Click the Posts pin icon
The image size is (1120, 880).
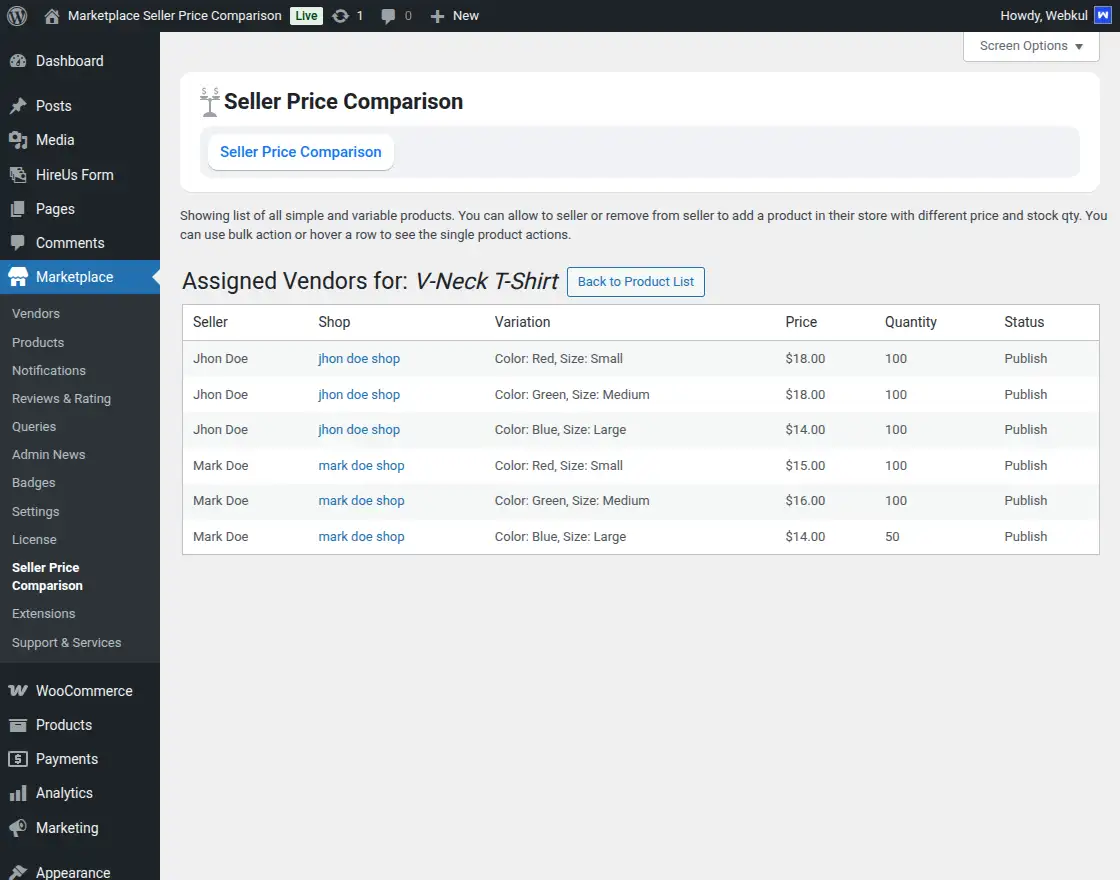click(18, 106)
